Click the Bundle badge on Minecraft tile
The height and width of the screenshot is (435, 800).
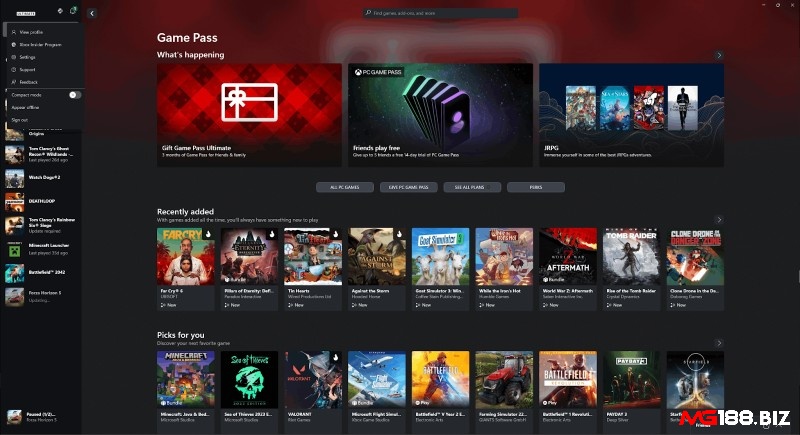(x=171, y=402)
